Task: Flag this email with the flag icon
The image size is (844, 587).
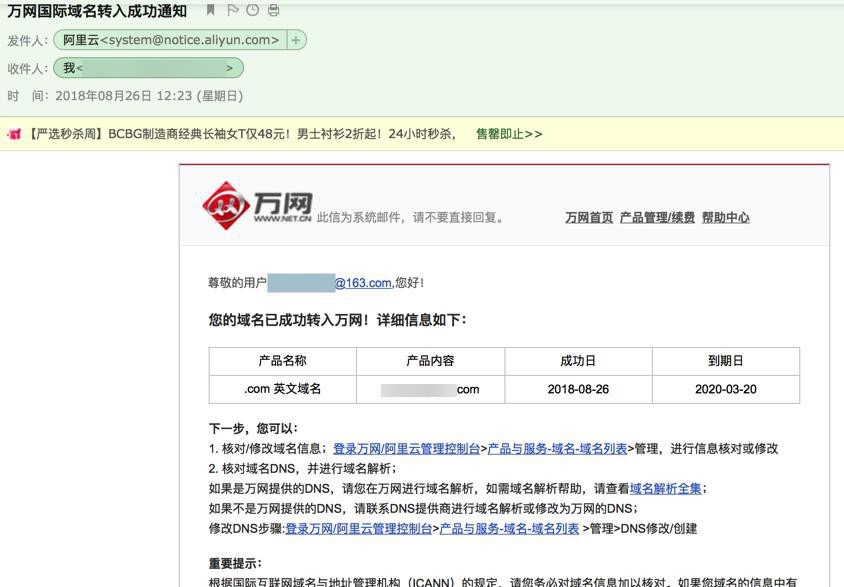Action: coord(233,10)
